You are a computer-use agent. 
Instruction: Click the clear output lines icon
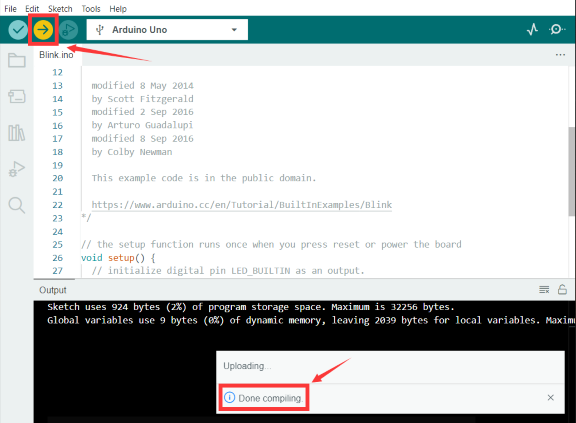pos(544,290)
